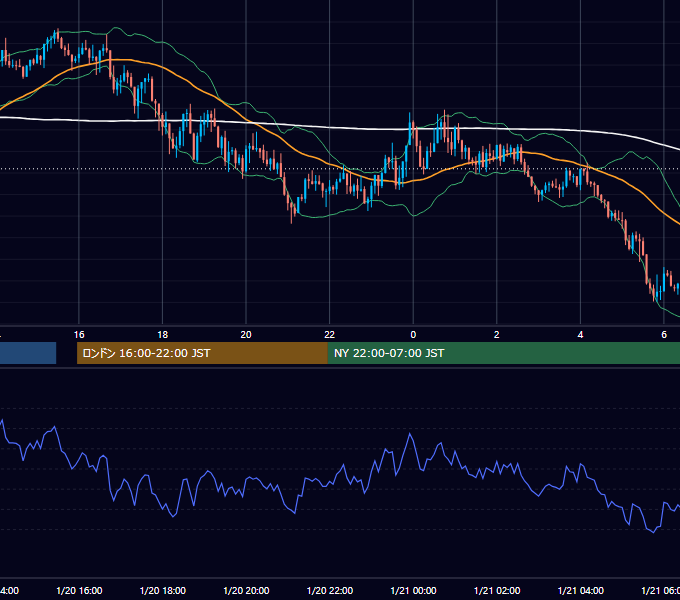Viewport: 680px width, 600px height.
Task: Select the ロンドン 16:00-22:00 JST session bar
Action: tap(202, 353)
